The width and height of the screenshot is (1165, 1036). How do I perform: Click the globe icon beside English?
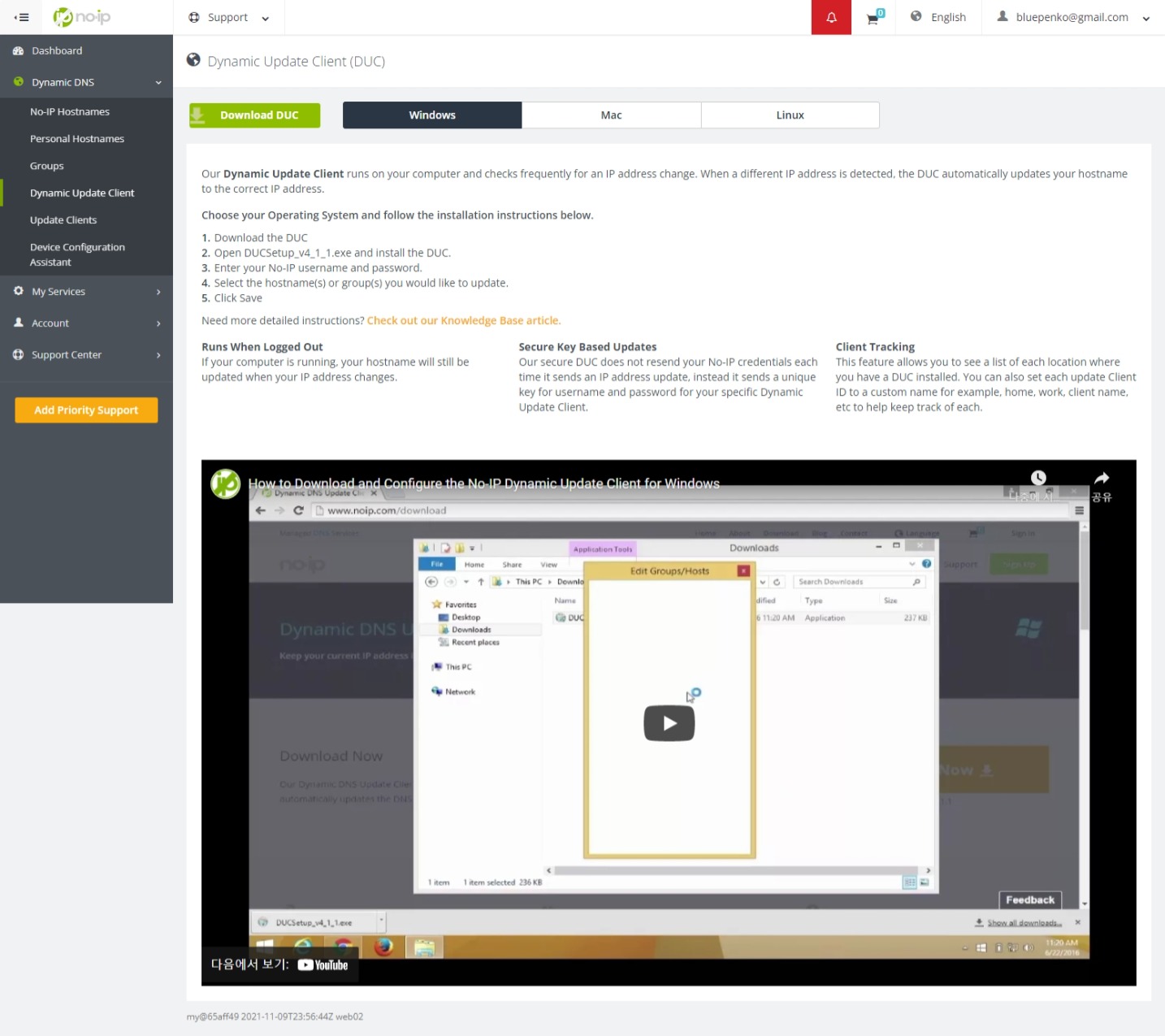(916, 16)
